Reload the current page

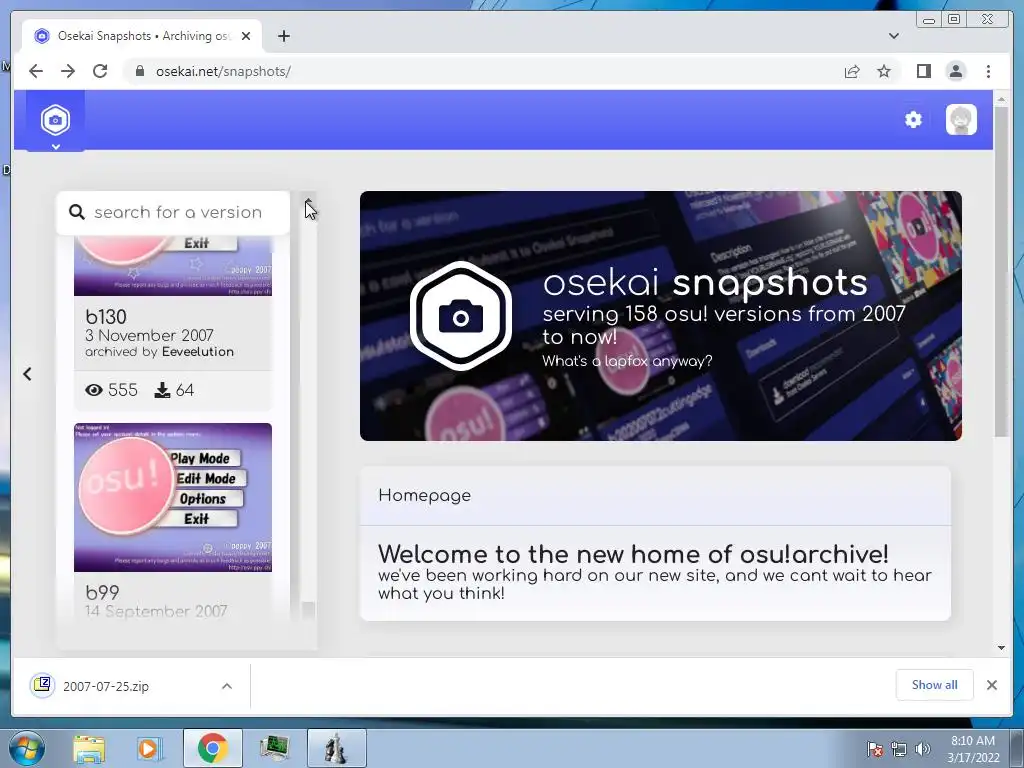(x=100, y=71)
